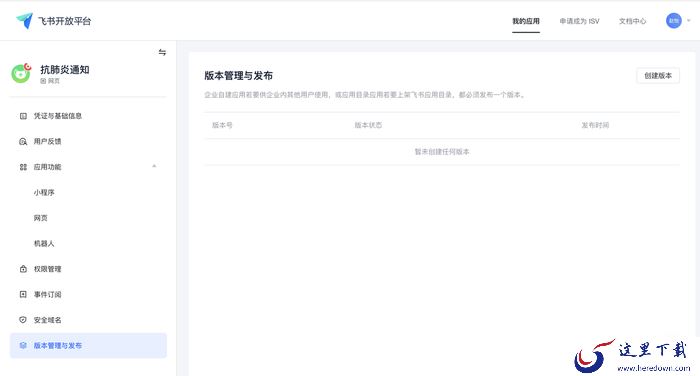Screen dimensions: 700x376
Task: Click the 飞书开放平台 title text
Action: (64, 21)
